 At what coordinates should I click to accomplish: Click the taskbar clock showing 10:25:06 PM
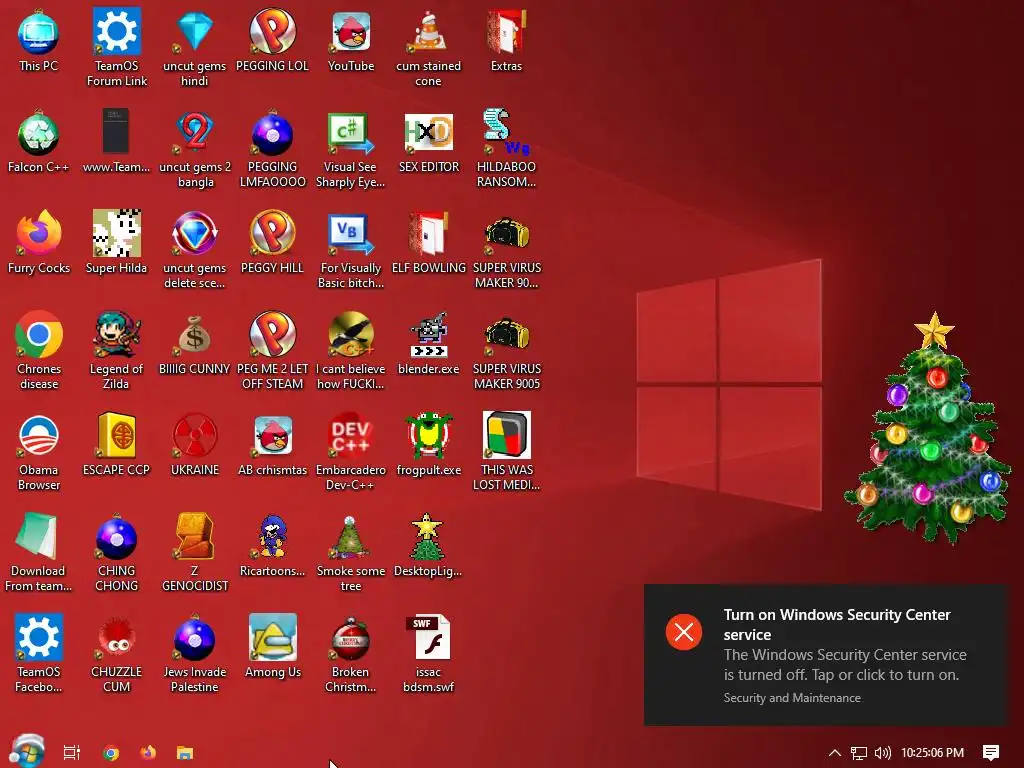pos(932,753)
